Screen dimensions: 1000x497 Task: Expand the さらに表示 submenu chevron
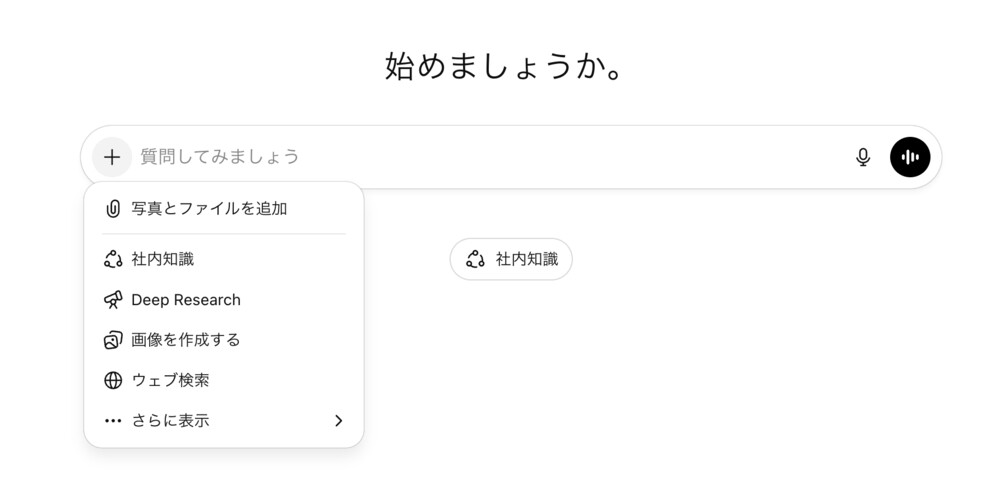click(x=338, y=421)
